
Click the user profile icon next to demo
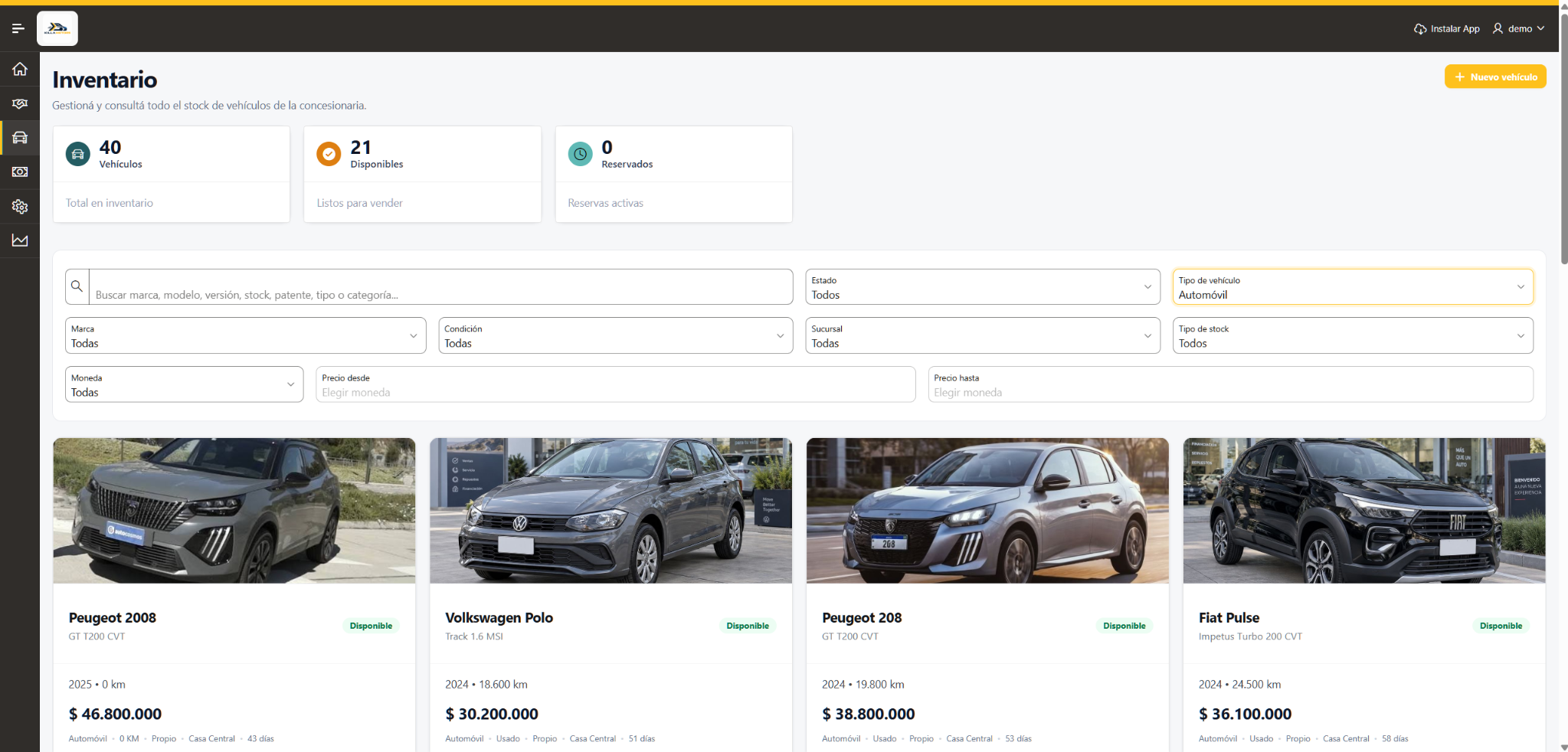tap(1498, 28)
